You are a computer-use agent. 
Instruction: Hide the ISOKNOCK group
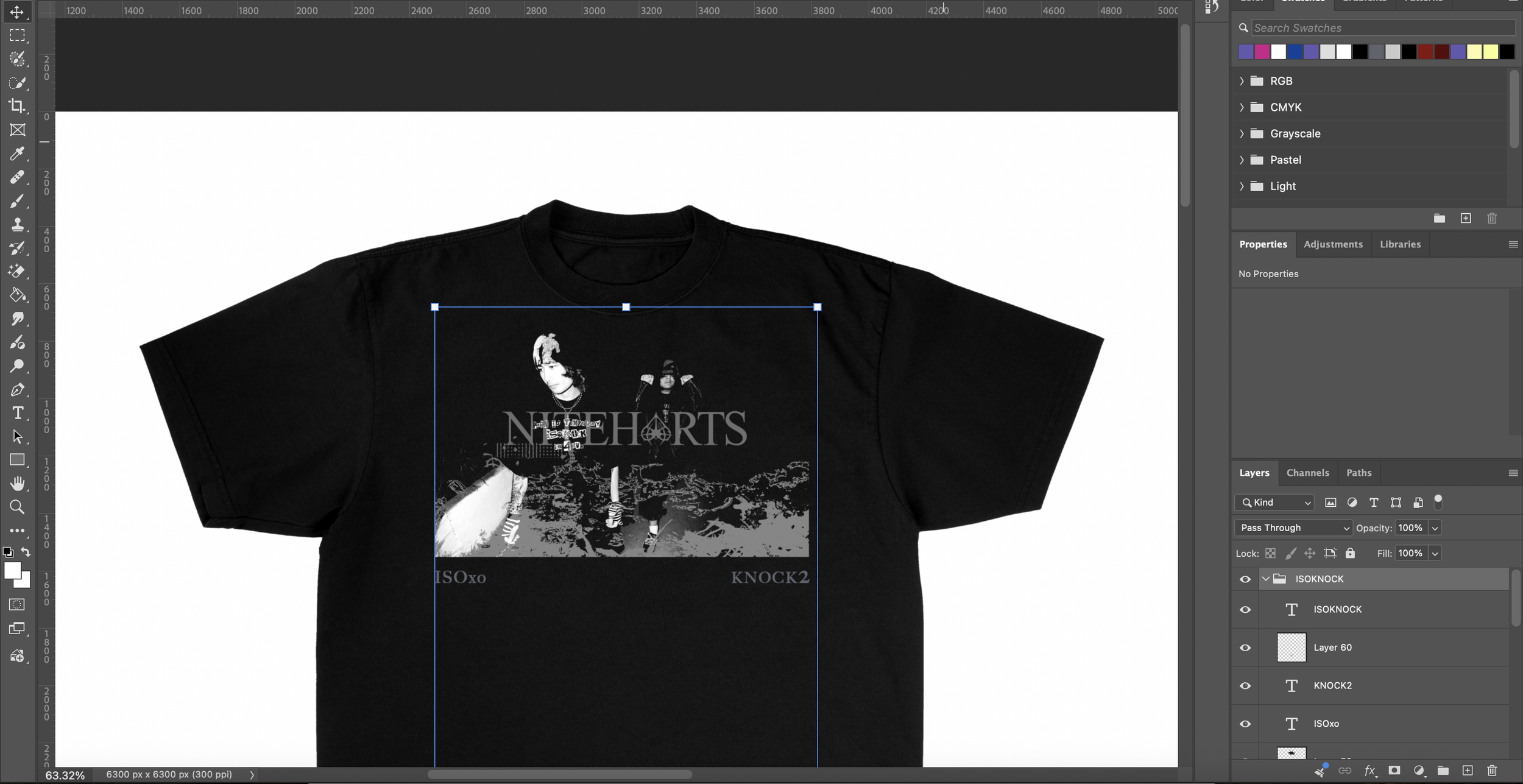click(1245, 579)
